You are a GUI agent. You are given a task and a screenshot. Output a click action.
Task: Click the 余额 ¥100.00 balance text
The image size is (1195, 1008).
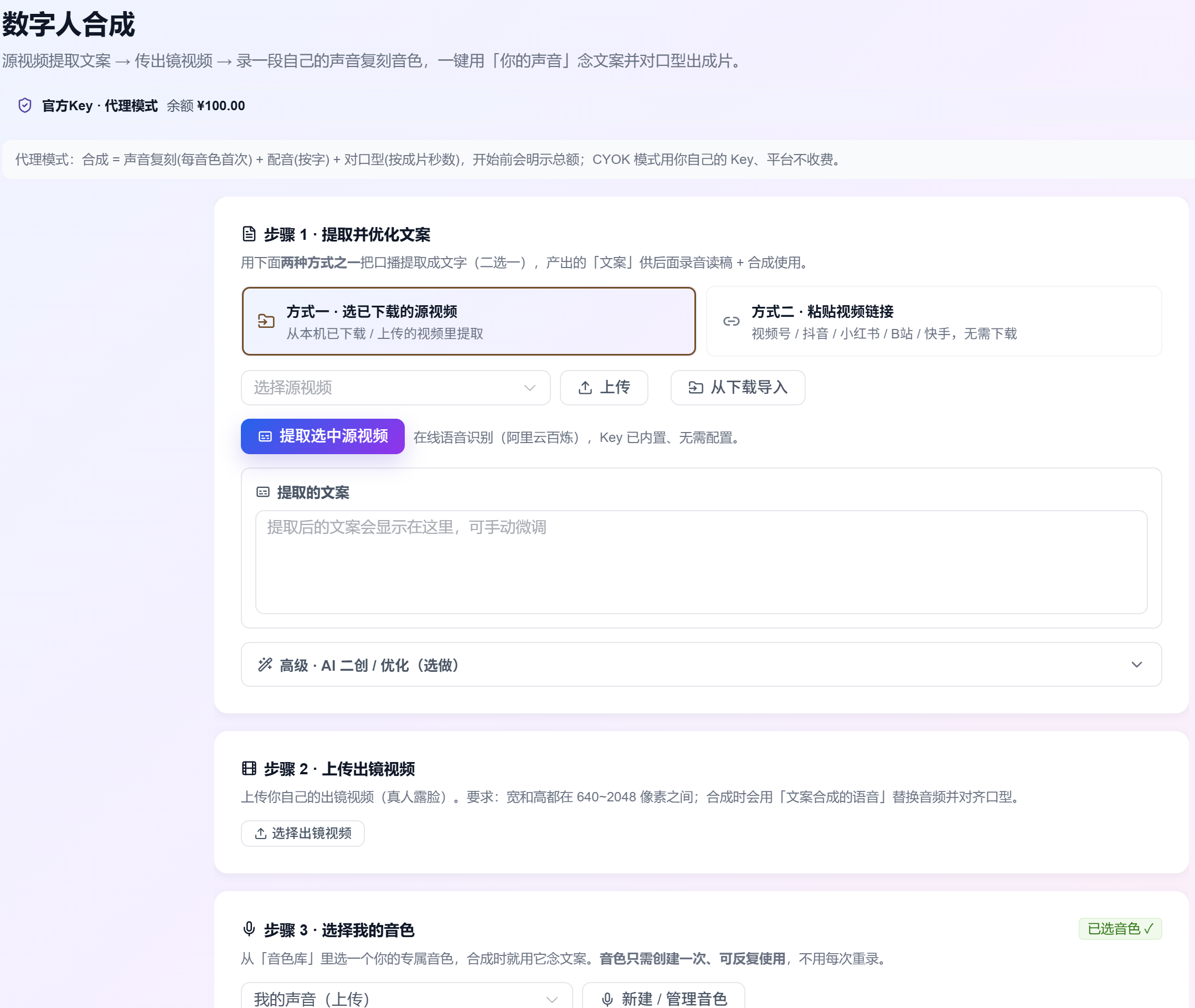205,106
